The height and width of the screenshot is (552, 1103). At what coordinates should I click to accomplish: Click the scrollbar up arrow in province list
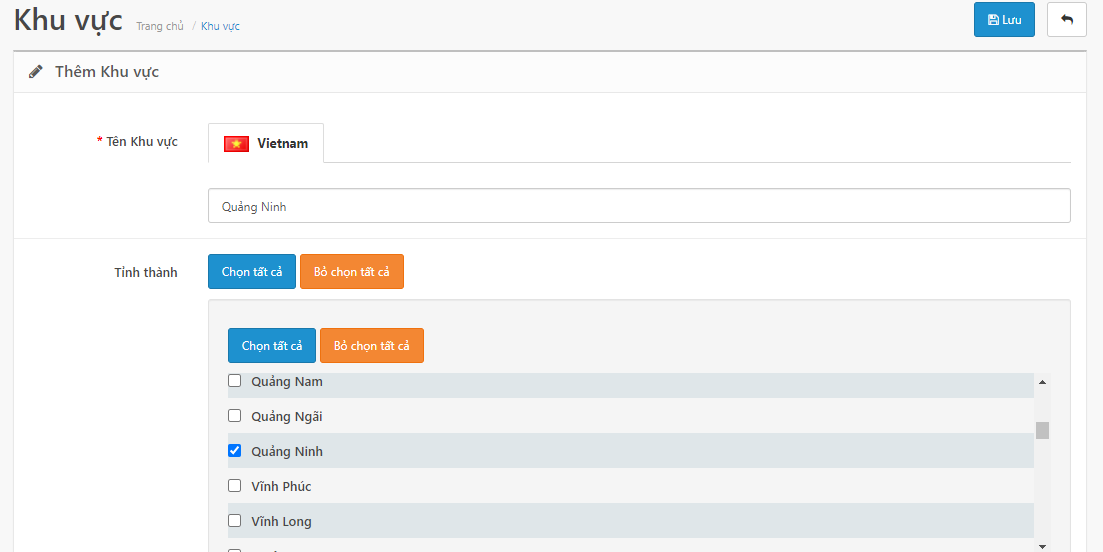point(1043,382)
